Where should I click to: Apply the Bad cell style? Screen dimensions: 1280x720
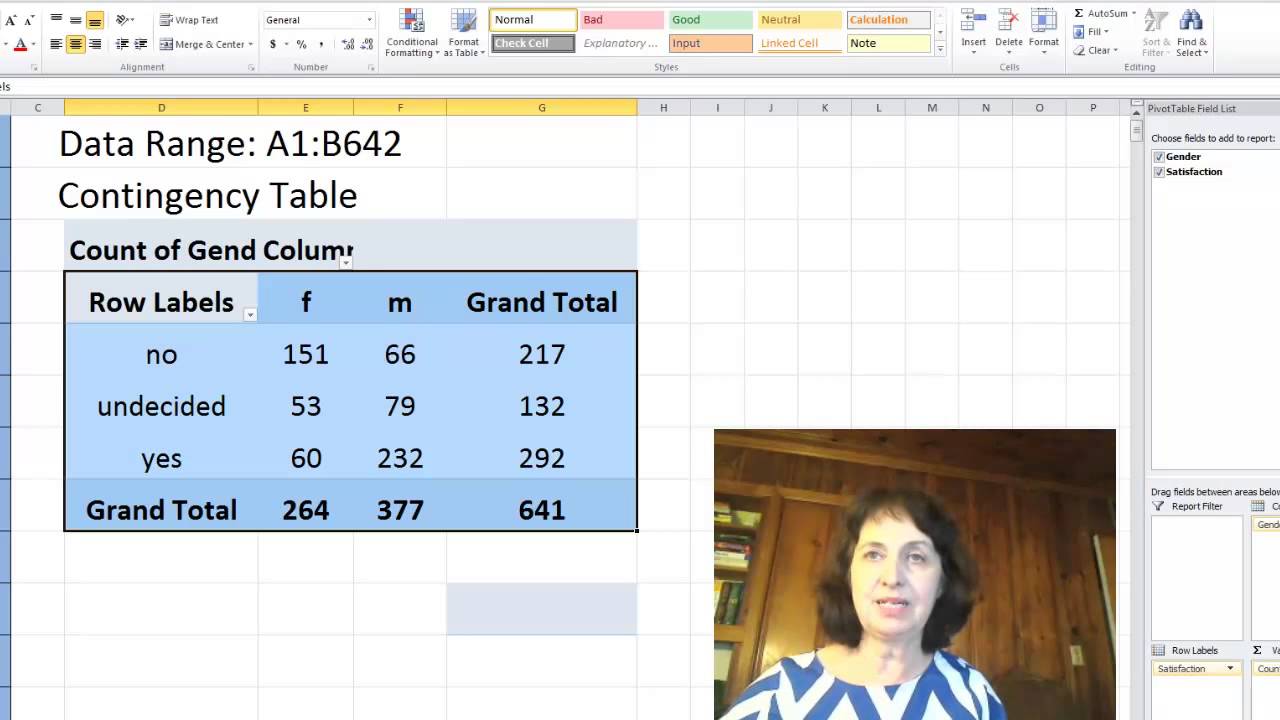(x=622, y=20)
